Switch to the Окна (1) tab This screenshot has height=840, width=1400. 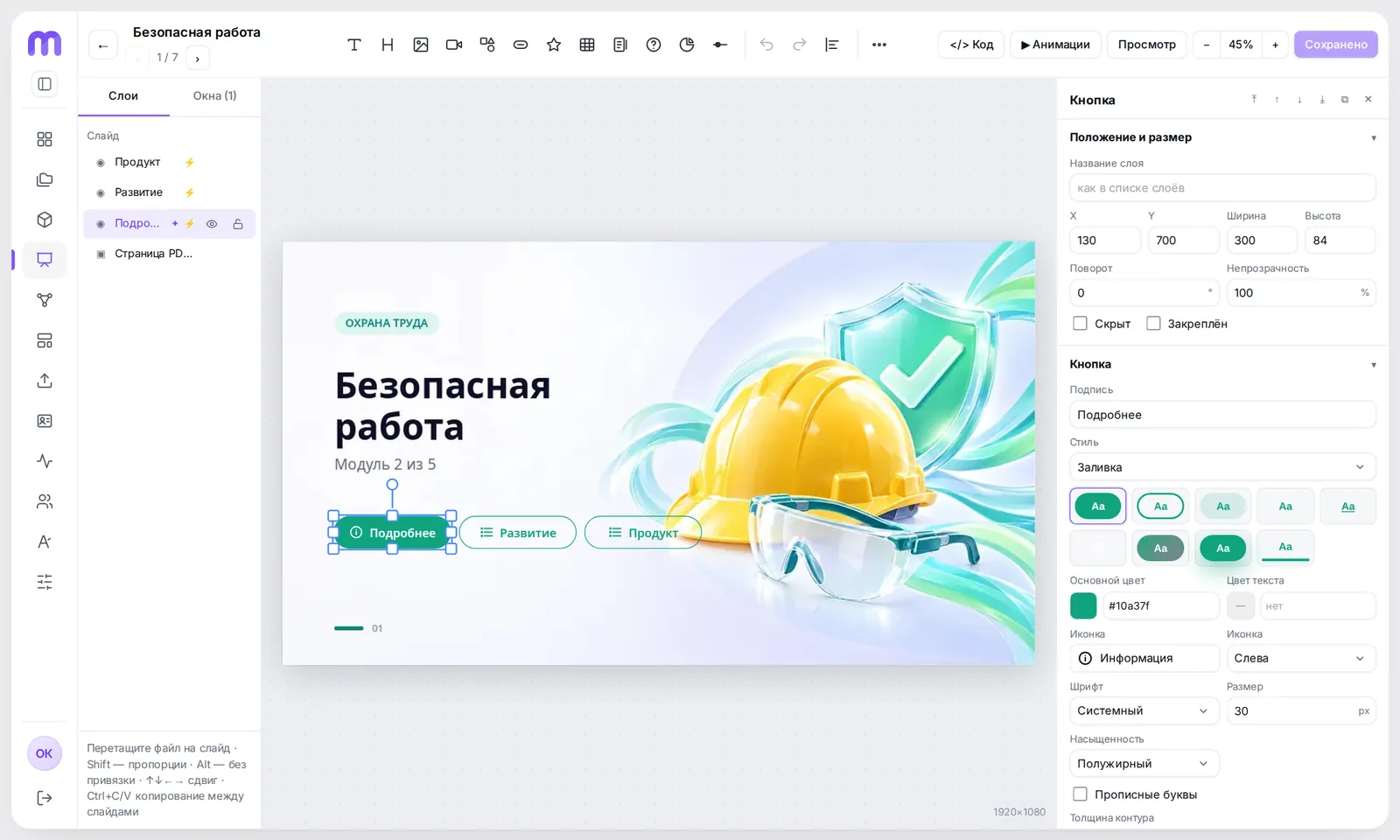point(214,95)
